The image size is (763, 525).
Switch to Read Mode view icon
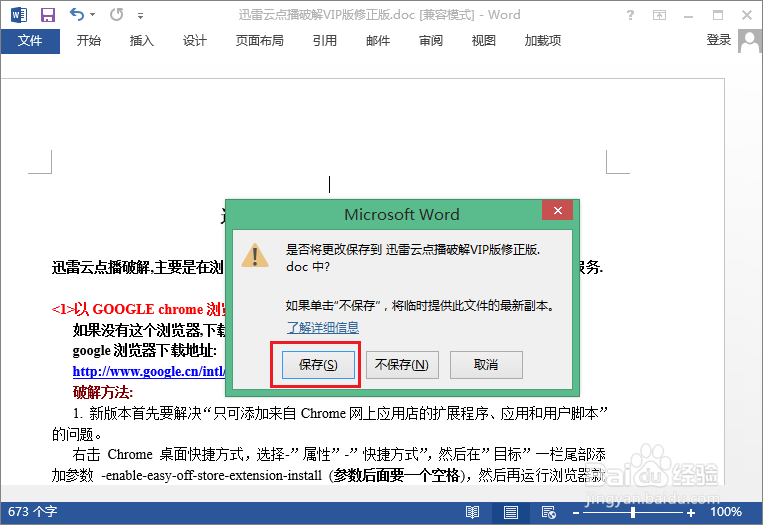point(472,512)
